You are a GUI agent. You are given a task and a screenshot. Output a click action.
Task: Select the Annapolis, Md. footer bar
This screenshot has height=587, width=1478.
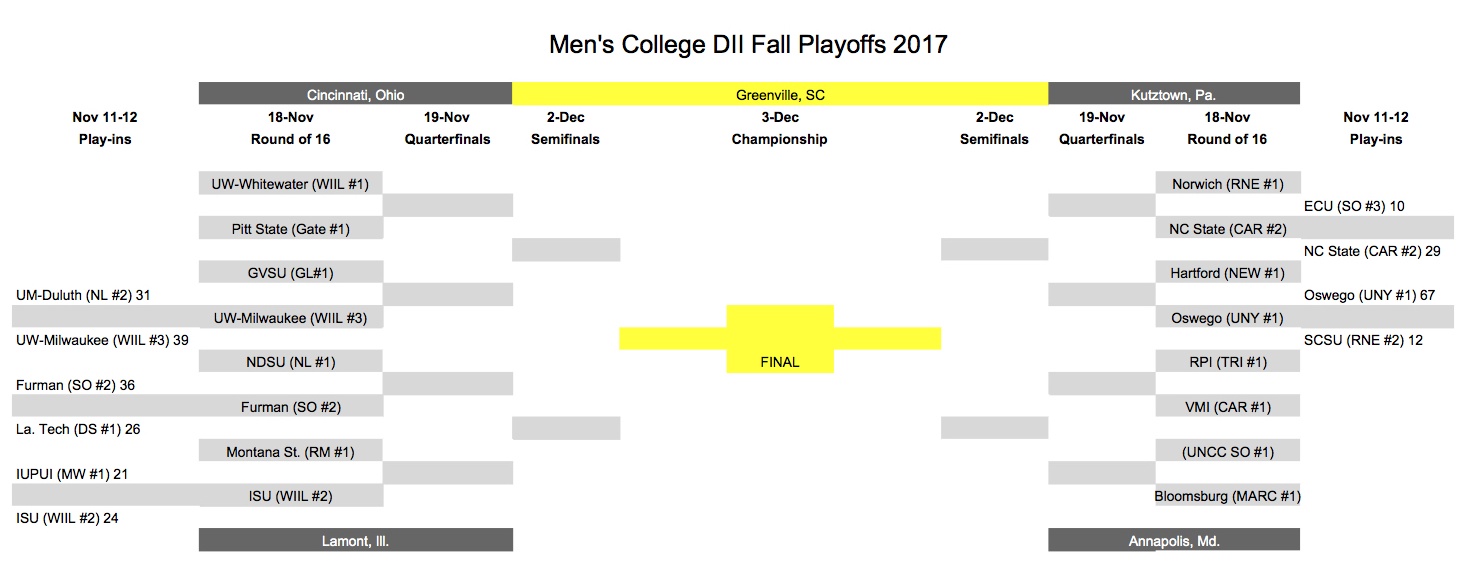coord(1174,540)
